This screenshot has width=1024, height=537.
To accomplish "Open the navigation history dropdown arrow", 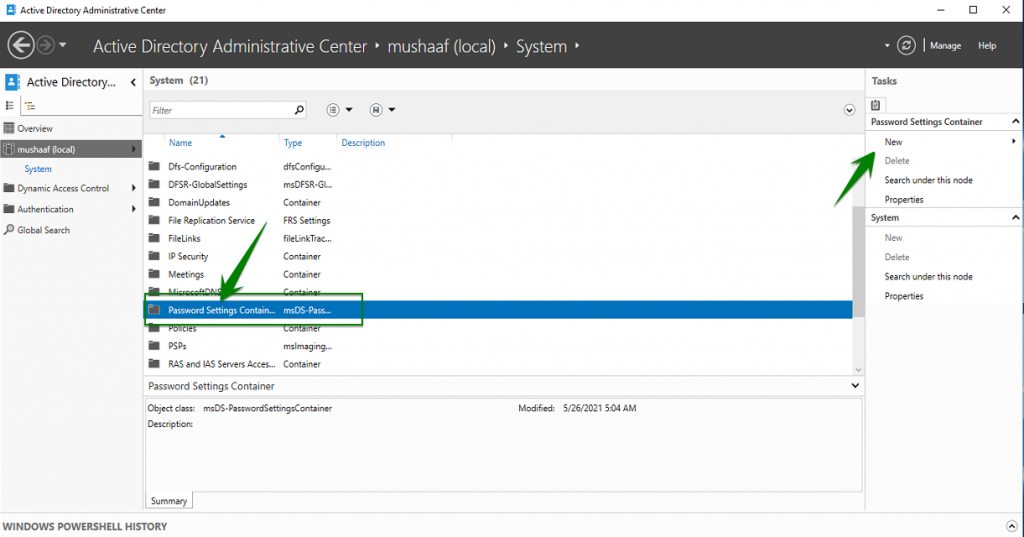I will coord(63,45).
